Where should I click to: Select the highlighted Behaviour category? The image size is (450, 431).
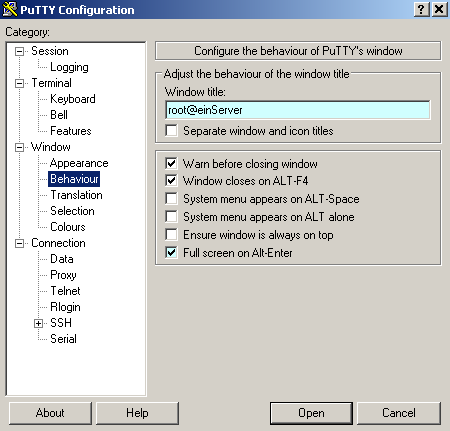pyautogui.click(x=74, y=179)
